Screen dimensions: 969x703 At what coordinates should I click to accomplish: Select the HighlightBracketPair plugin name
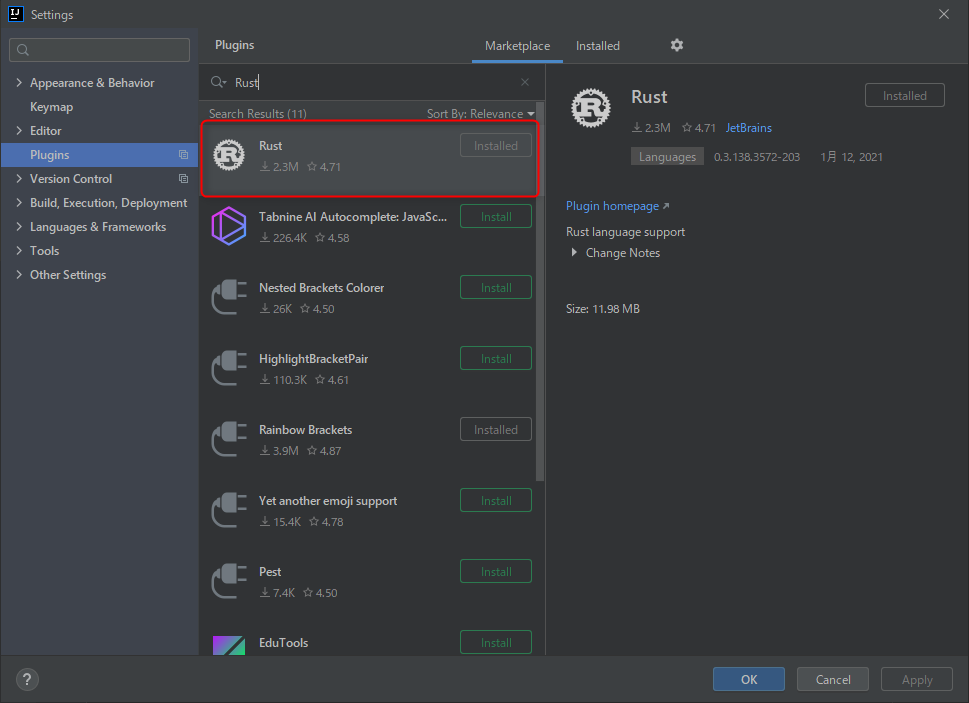[313, 359]
